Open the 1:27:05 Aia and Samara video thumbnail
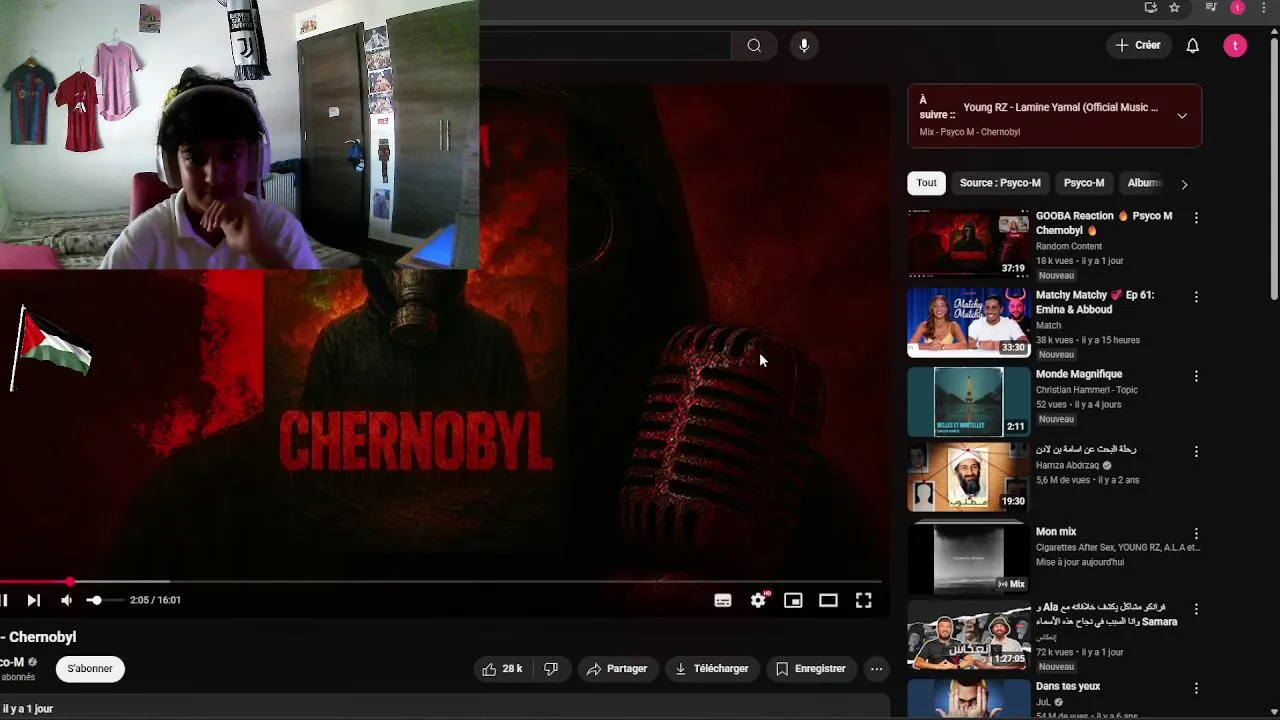Image resolution: width=1280 pixels, height=720 pixels. (x=968, y=636)
